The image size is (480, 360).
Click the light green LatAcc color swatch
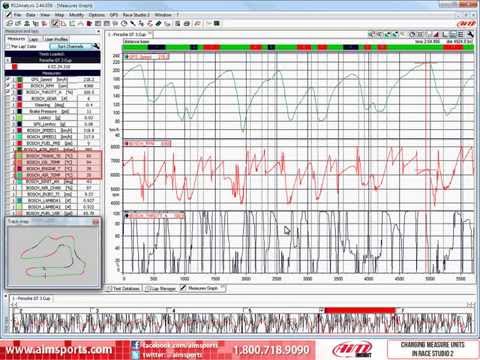pos(19,118)
